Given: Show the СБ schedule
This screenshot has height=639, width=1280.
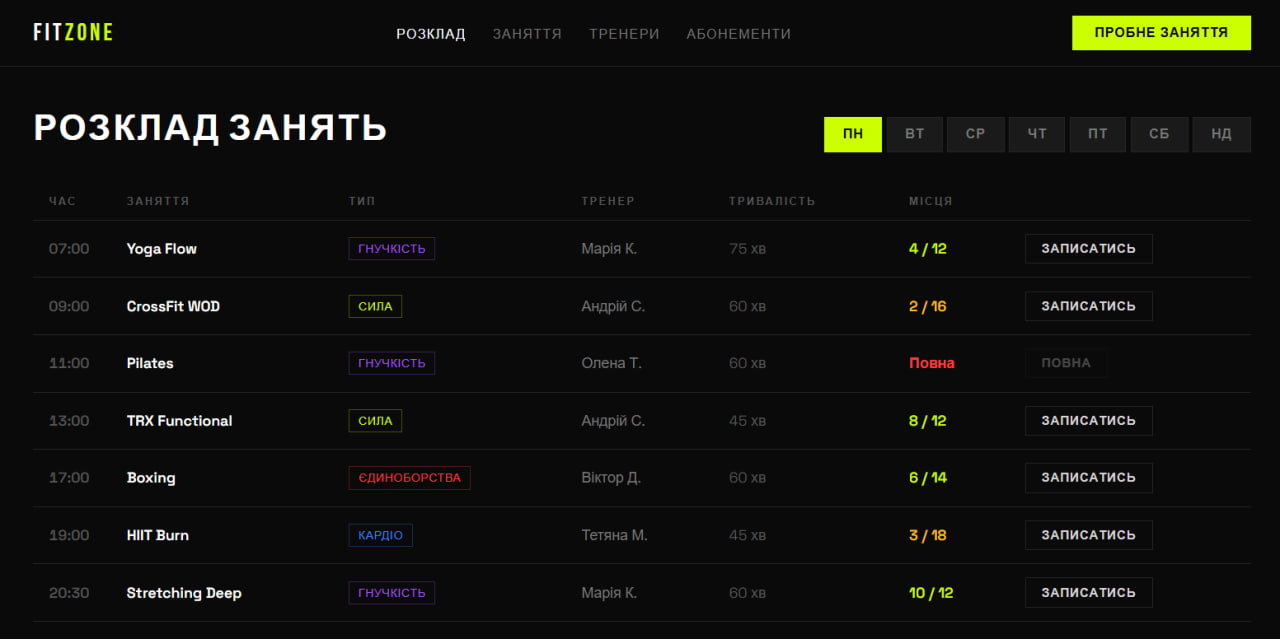Looking at the screenshot, I should coord(1159,134).
